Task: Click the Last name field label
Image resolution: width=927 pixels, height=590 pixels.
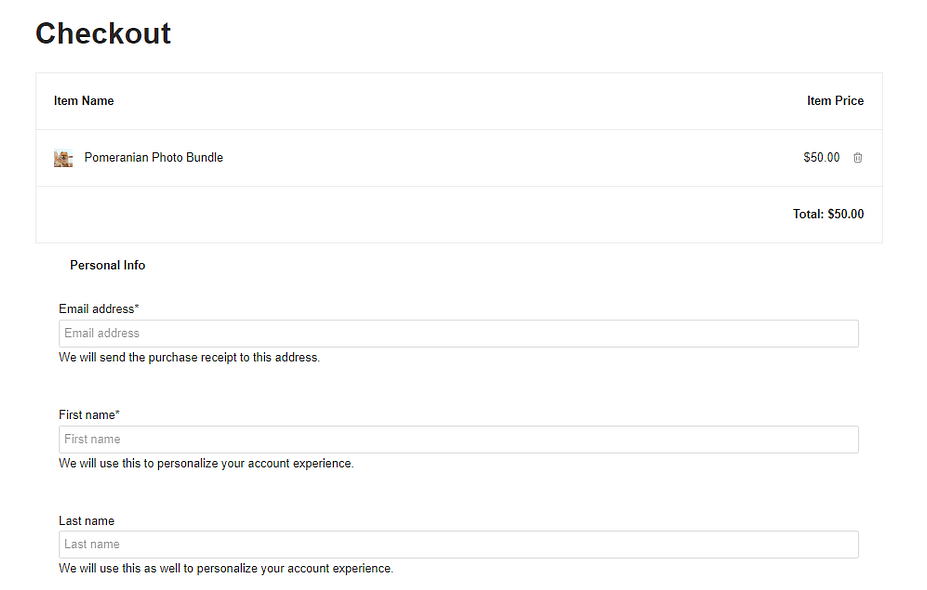Action: point(86,521)
